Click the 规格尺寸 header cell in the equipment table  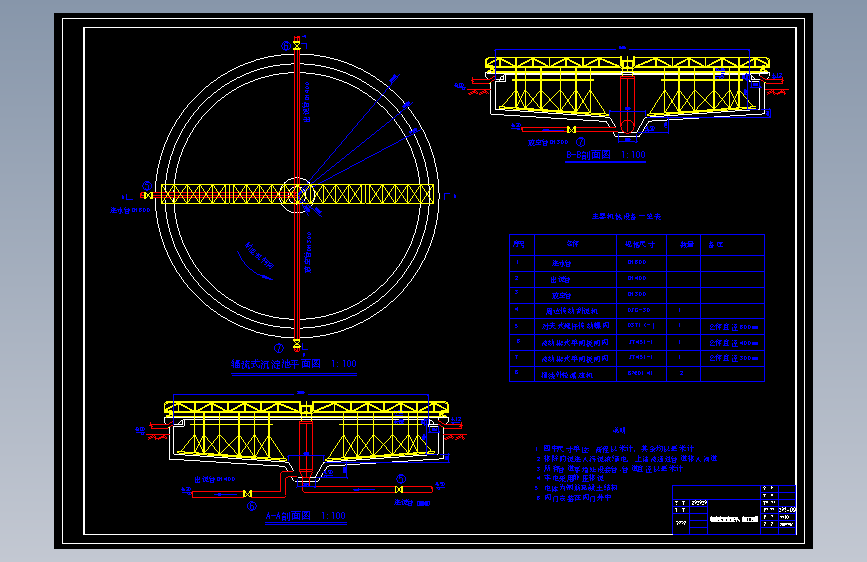pos(641,244)
